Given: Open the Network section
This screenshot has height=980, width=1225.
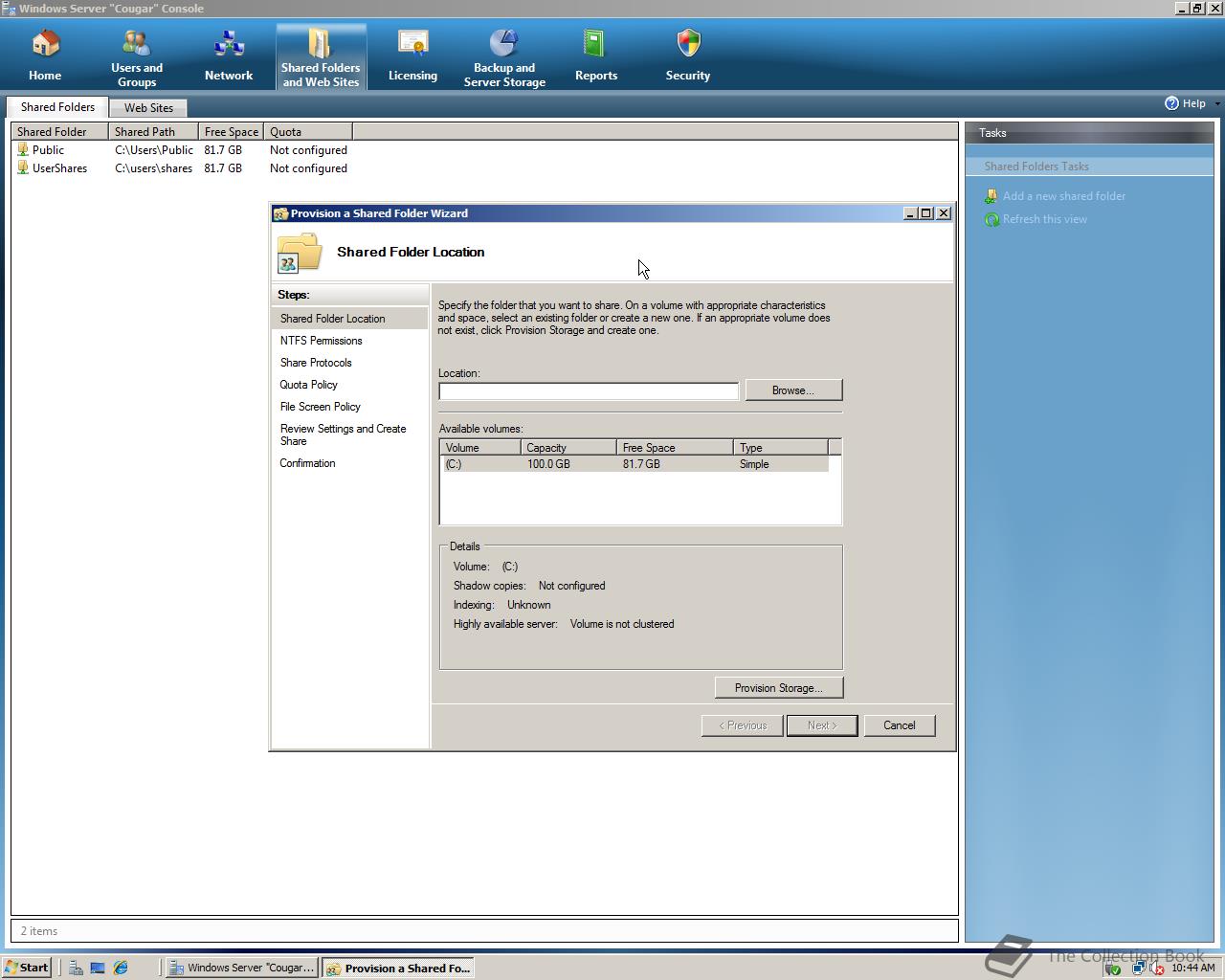Looking at the screenshot, I should pyautogui.click(x=229, y=56).
